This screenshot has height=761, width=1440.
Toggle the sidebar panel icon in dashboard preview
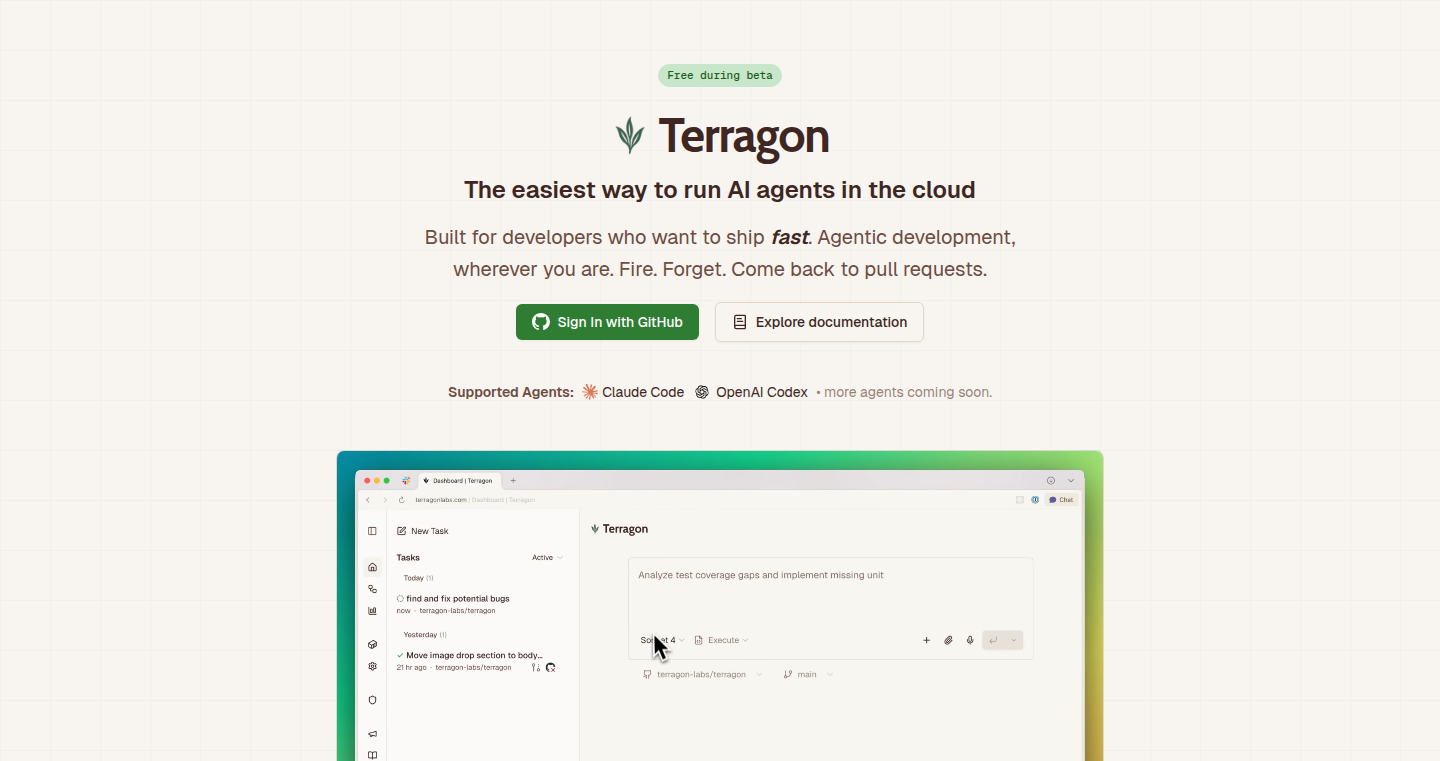click(x=372, y=531)
